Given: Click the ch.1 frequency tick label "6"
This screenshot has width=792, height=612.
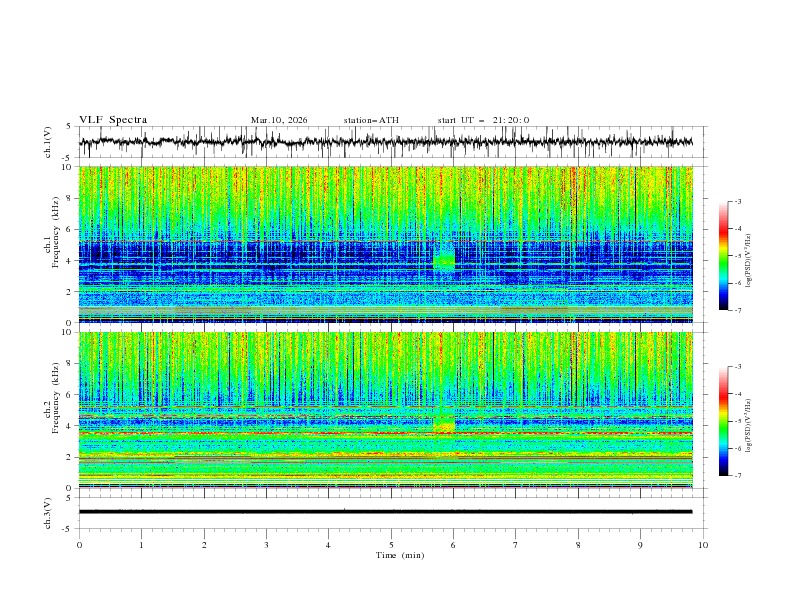Looking at the screenshot, I should click(69, 230).
